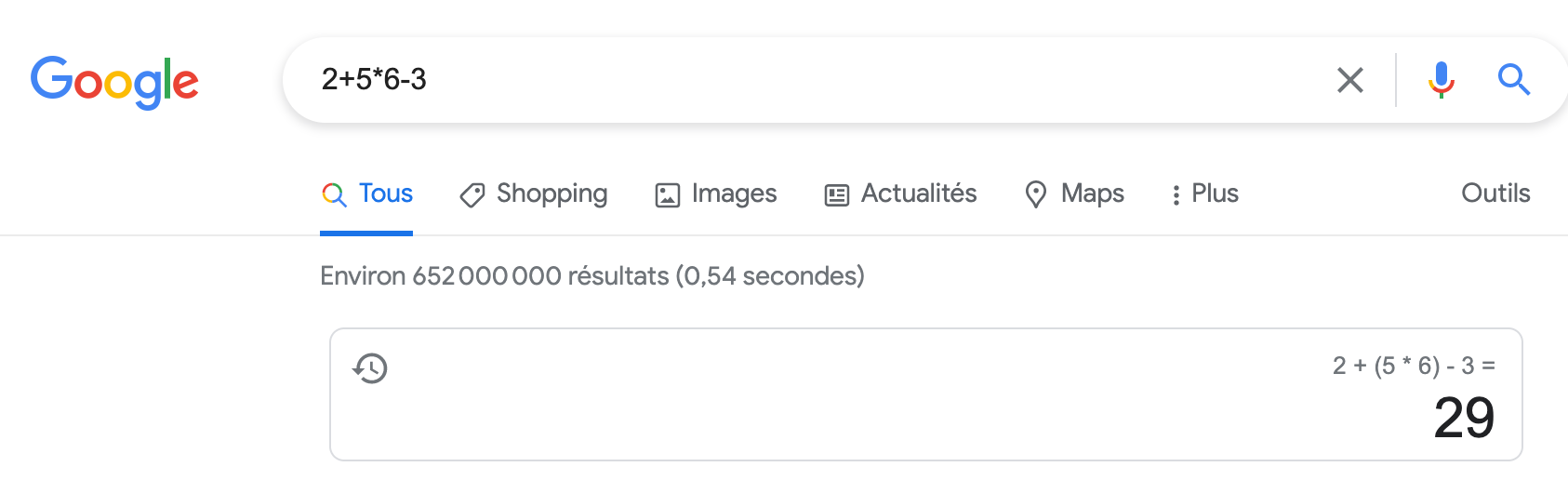Expand the Plus menu
This screenshot has width=1568, height=480.
click(1205, 193)
